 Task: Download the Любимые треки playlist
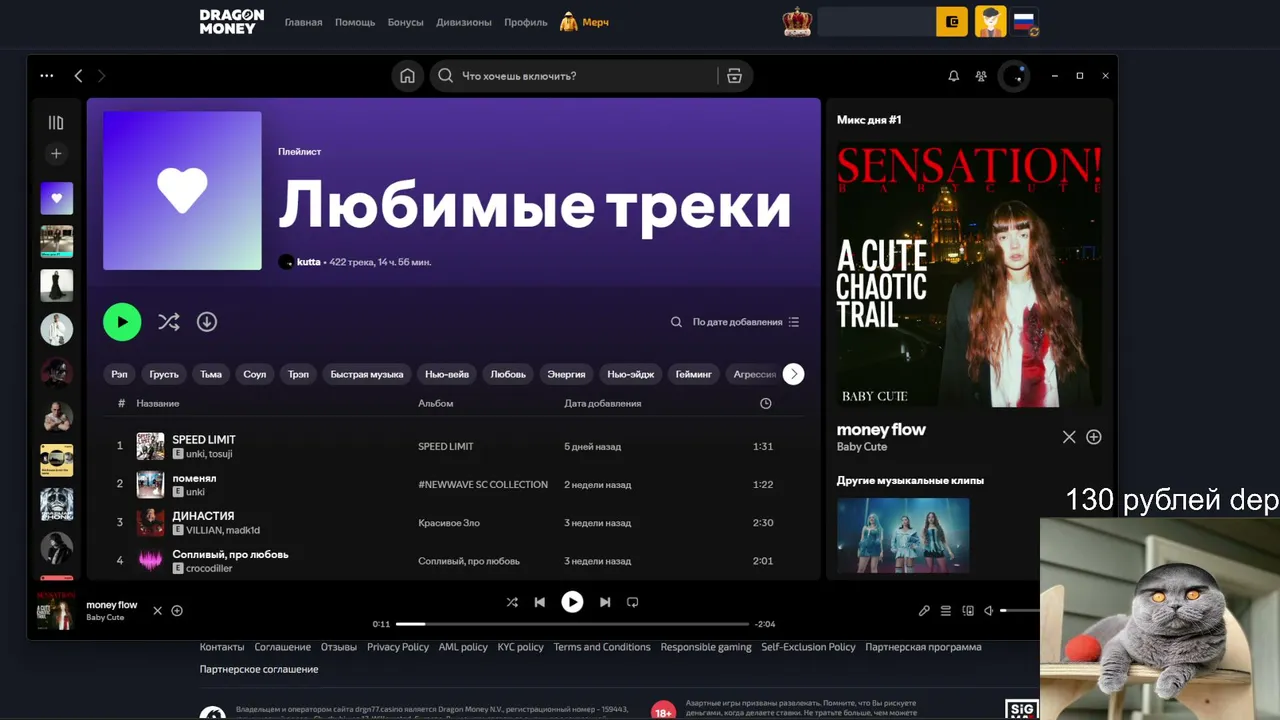(207, 322)
